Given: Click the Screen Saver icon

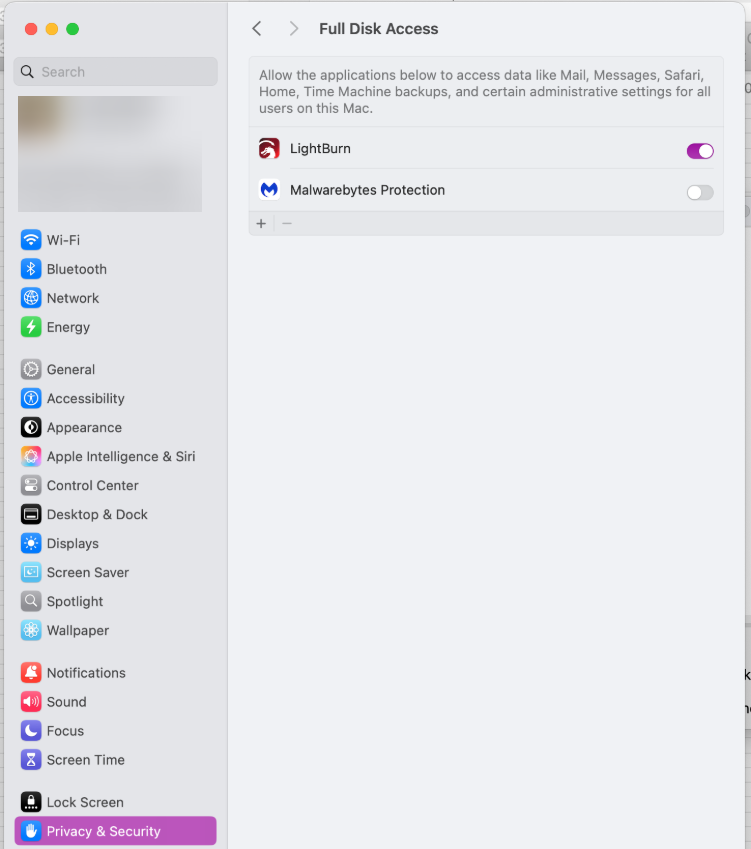Looking at the screenshot, I should point(31,572).
